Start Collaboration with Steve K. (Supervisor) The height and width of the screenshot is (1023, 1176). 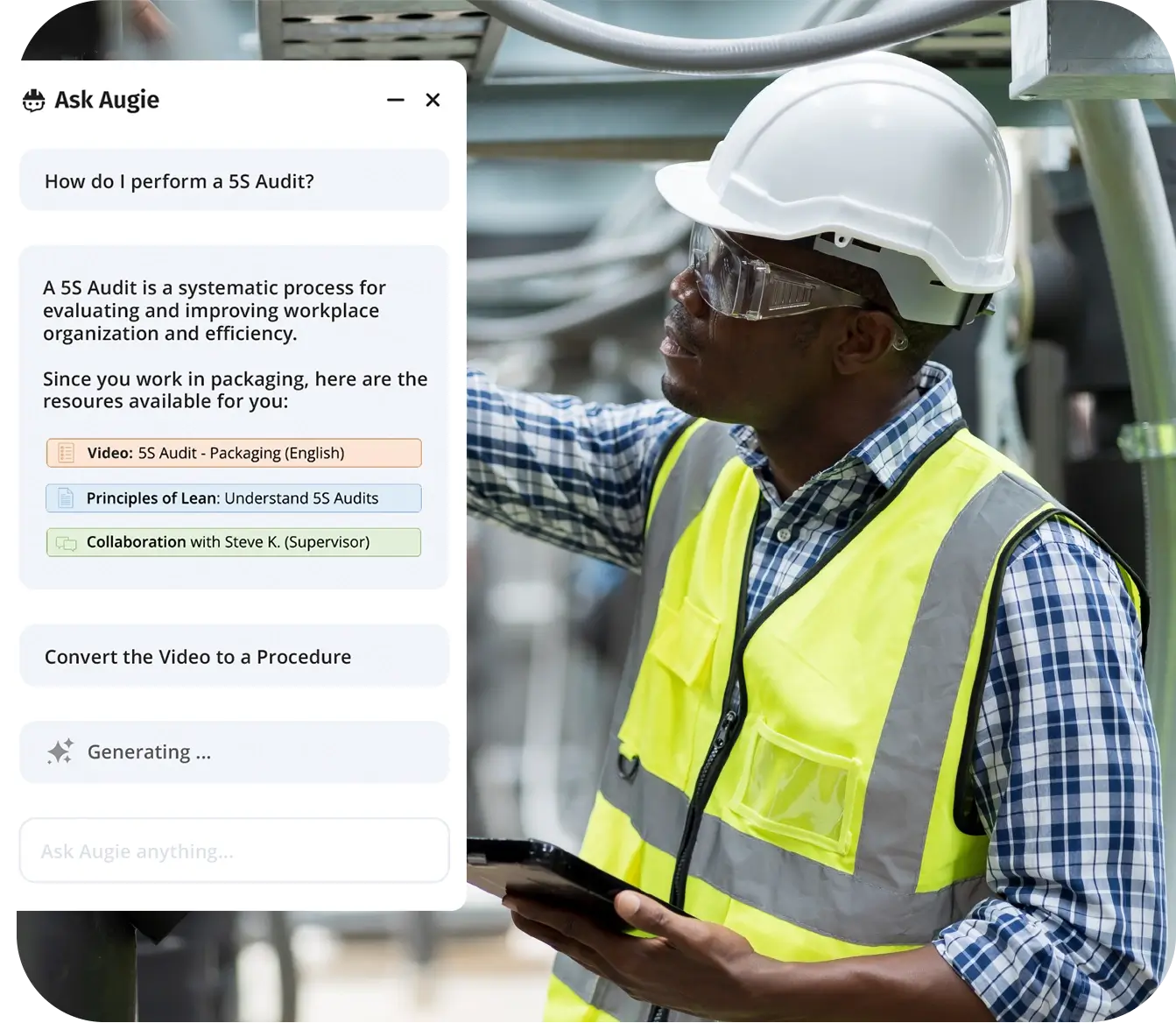tap(228, 542)
